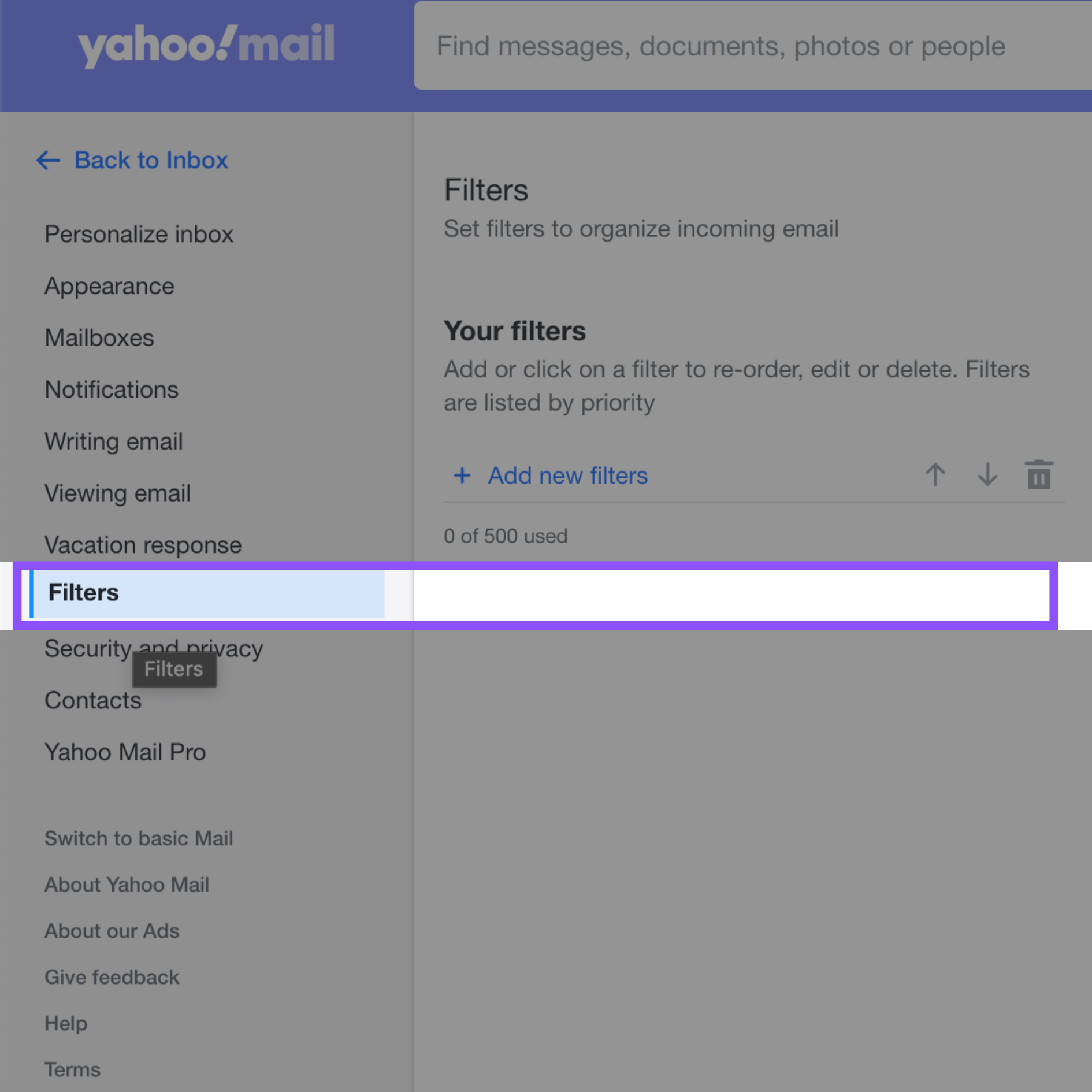Delete filter using the trash icon
The height and width of the screenshot is (1092, 1092).
point(1039,475)
